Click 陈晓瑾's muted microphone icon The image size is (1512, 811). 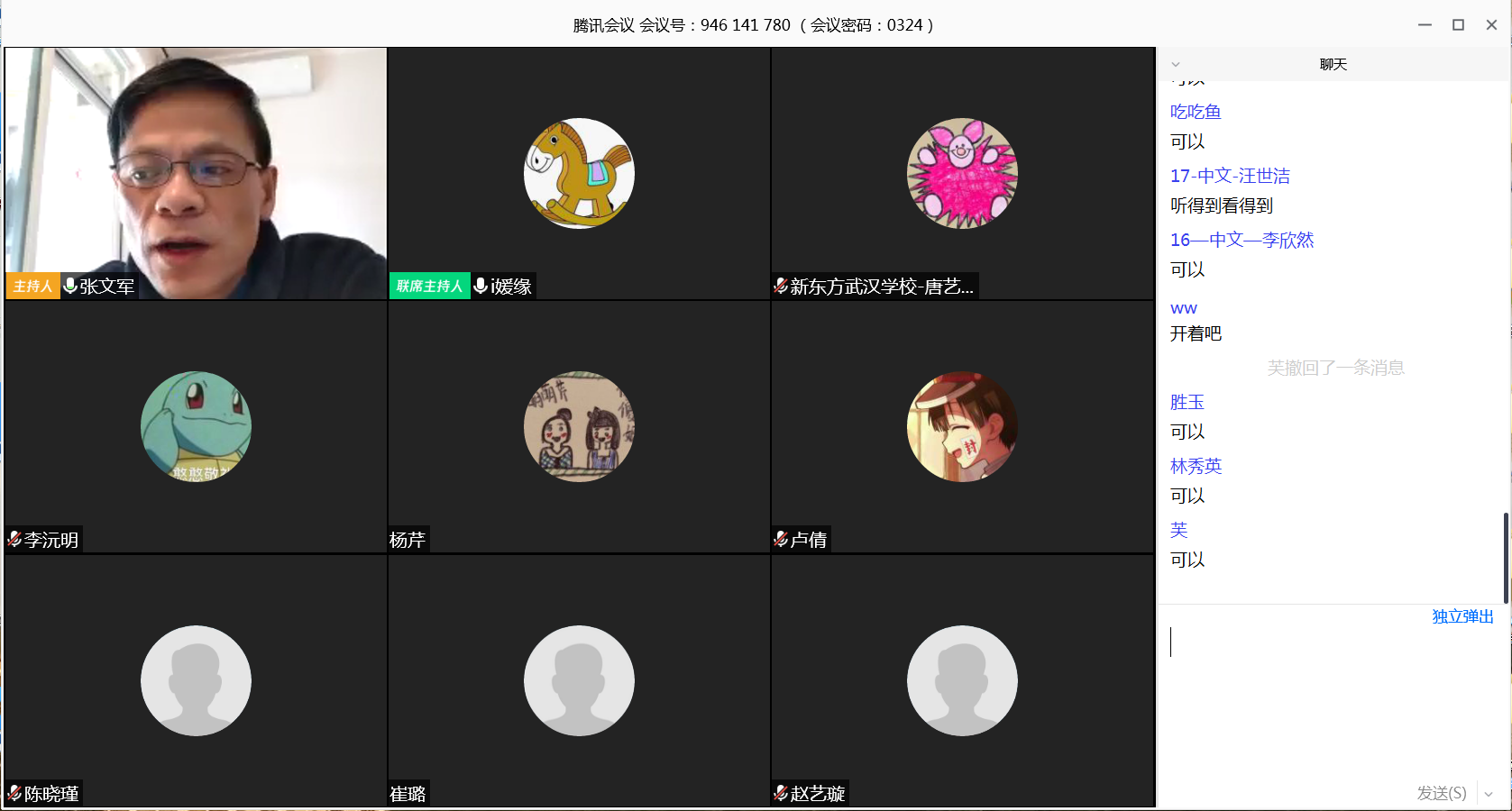(x=14, y=793)
